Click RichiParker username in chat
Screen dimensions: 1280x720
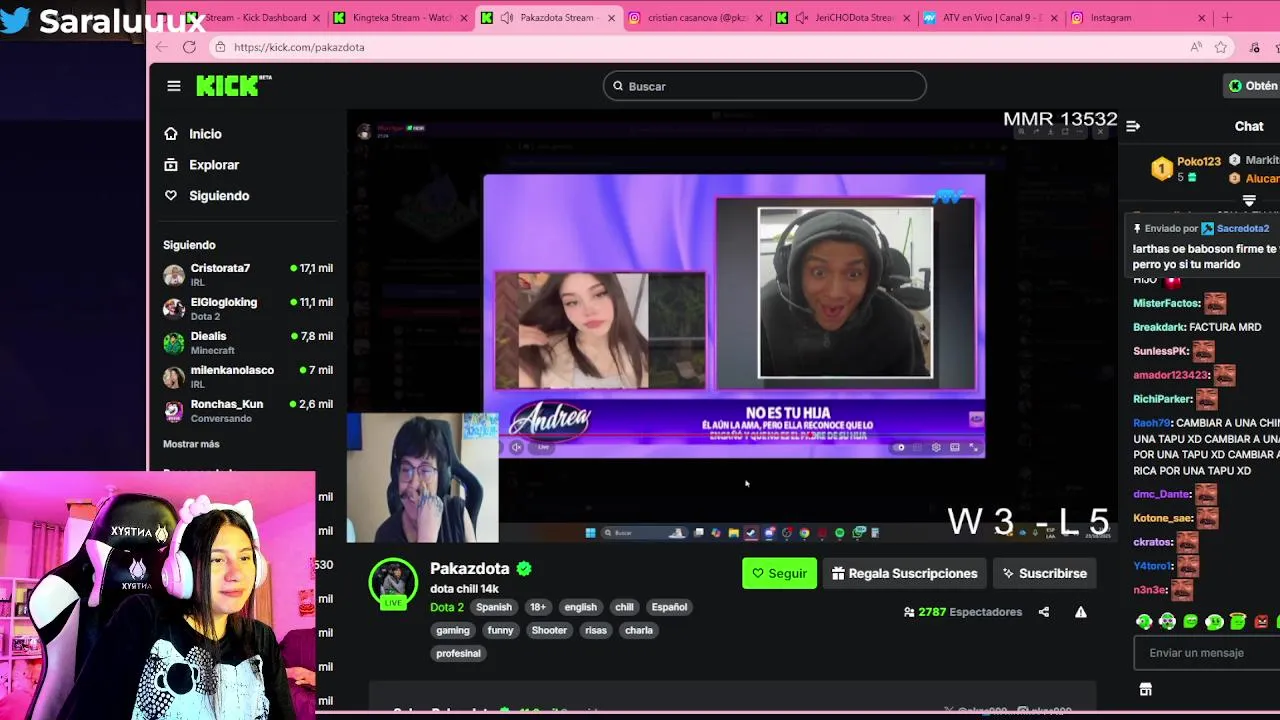(1163, 399)
